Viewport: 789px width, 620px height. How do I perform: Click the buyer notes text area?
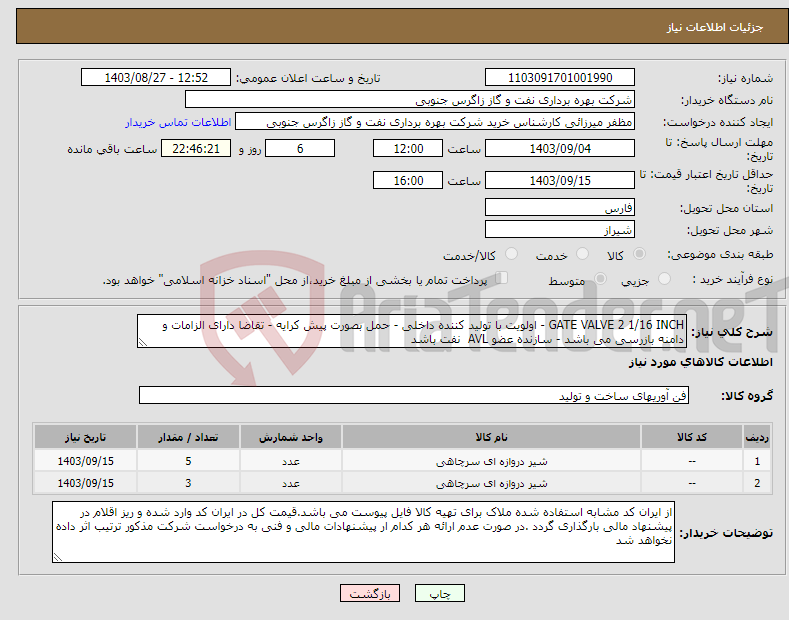click(x=363, y=532)
